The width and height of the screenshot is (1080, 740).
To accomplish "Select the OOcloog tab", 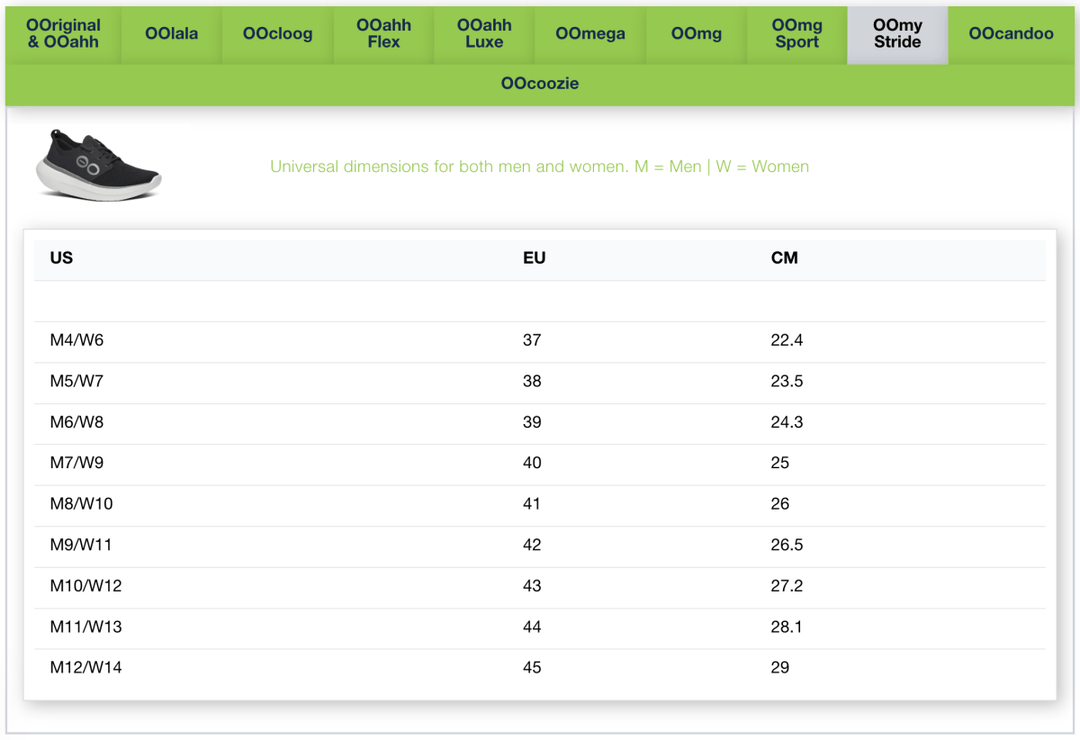I will click(278, 34).
